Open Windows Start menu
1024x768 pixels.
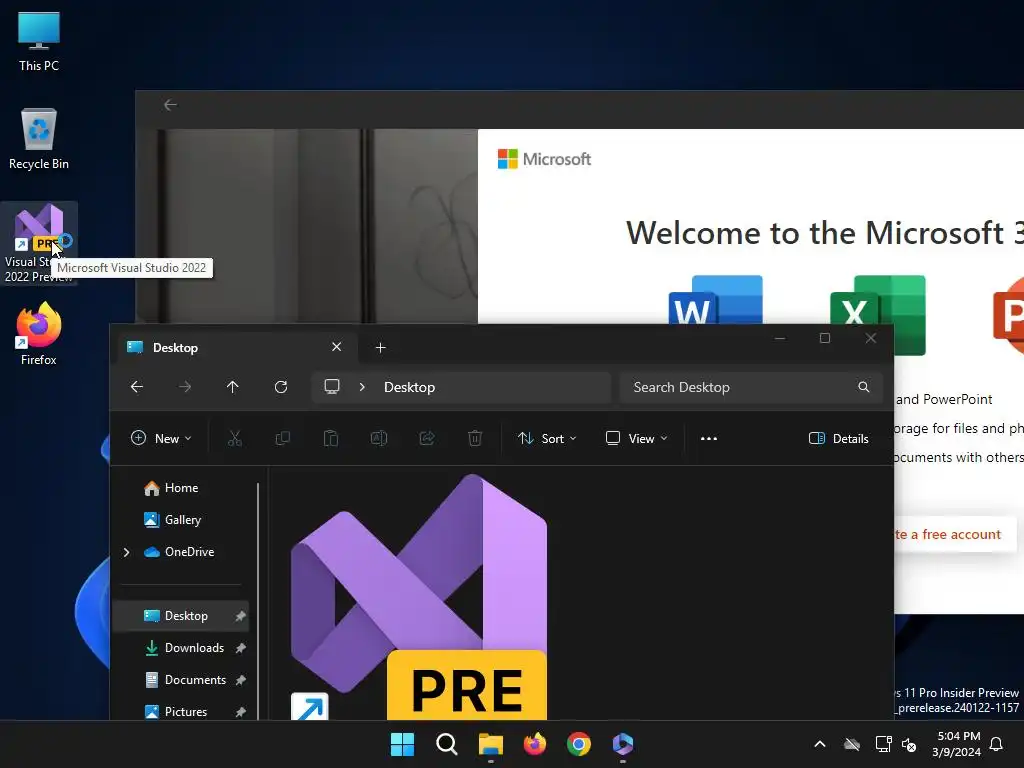(x=402, y=744)
